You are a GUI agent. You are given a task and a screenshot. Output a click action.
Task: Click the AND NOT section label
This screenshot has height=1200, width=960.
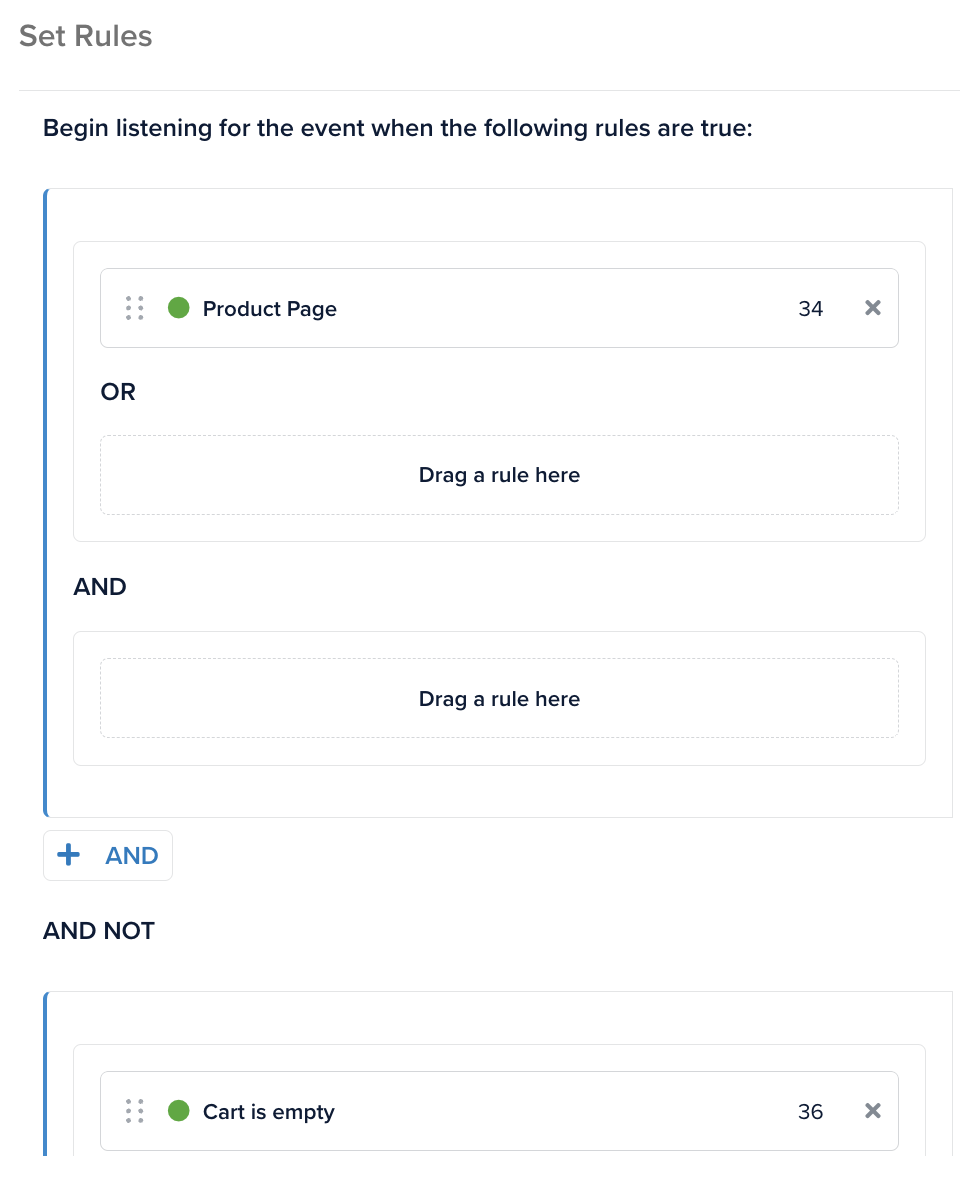tap(99, 931)
